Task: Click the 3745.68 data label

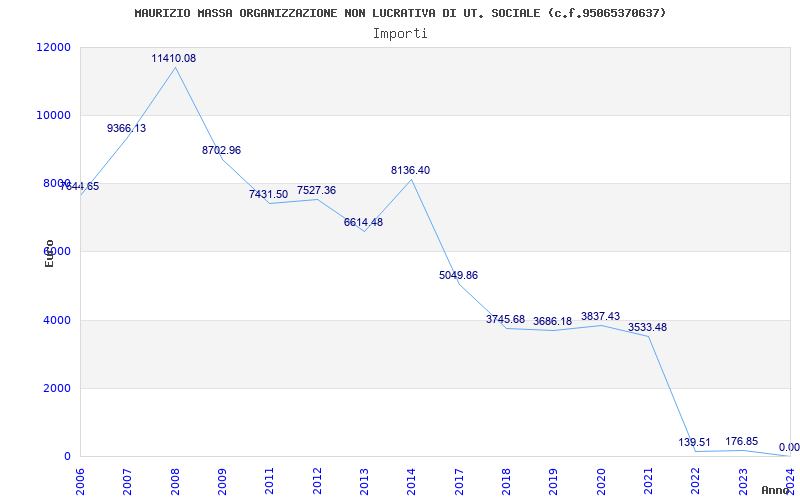Action: coord(506,320)
